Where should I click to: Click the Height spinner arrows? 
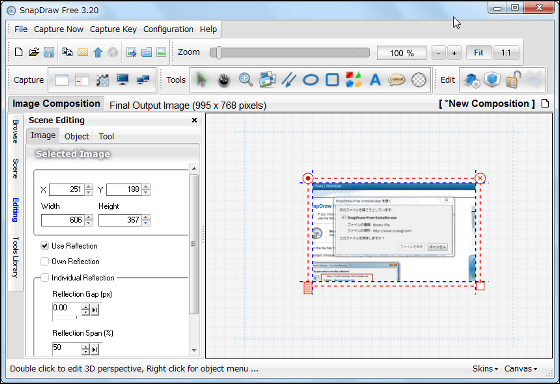coord(146,220)
